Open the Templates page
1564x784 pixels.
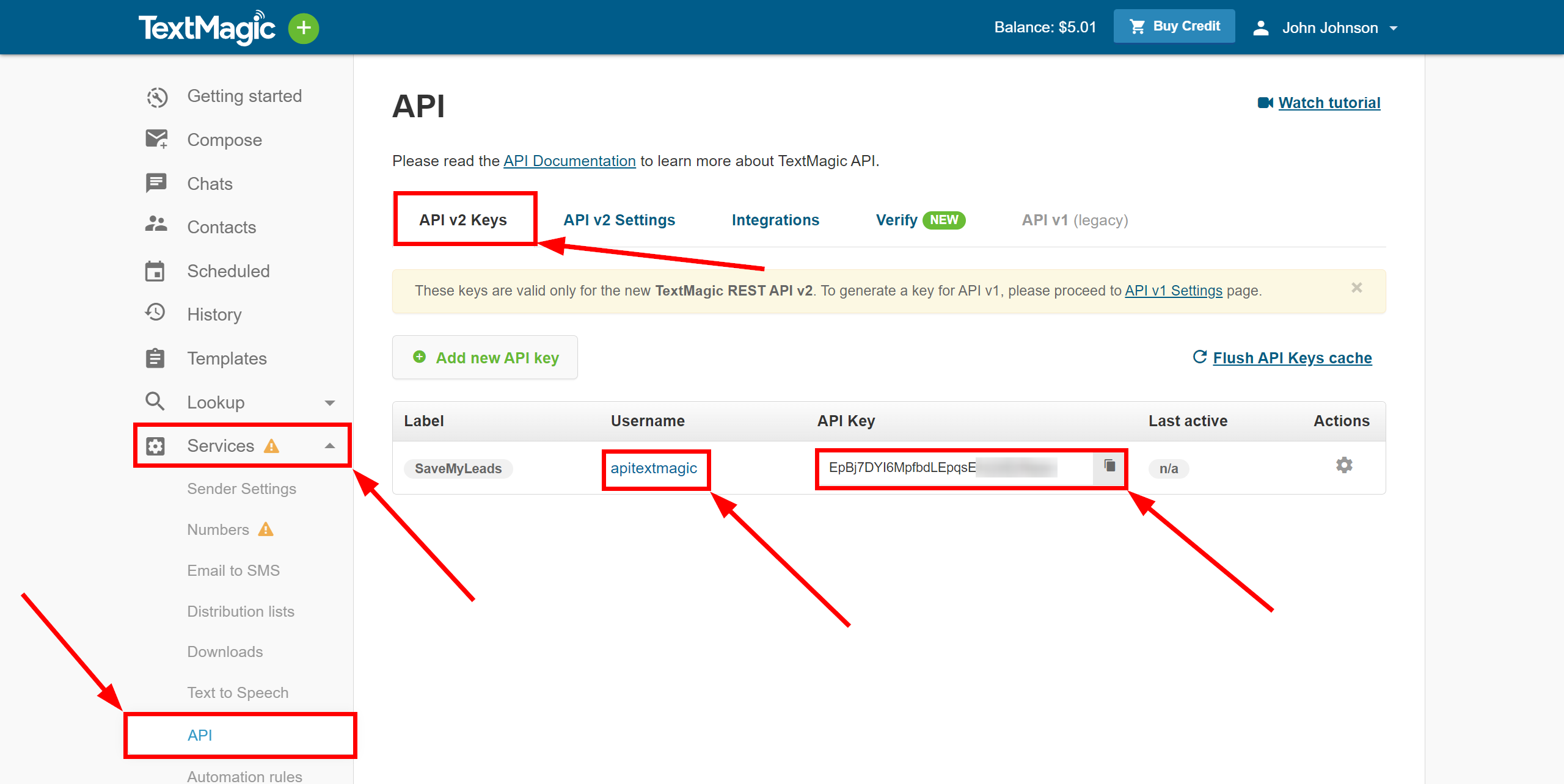227,358
